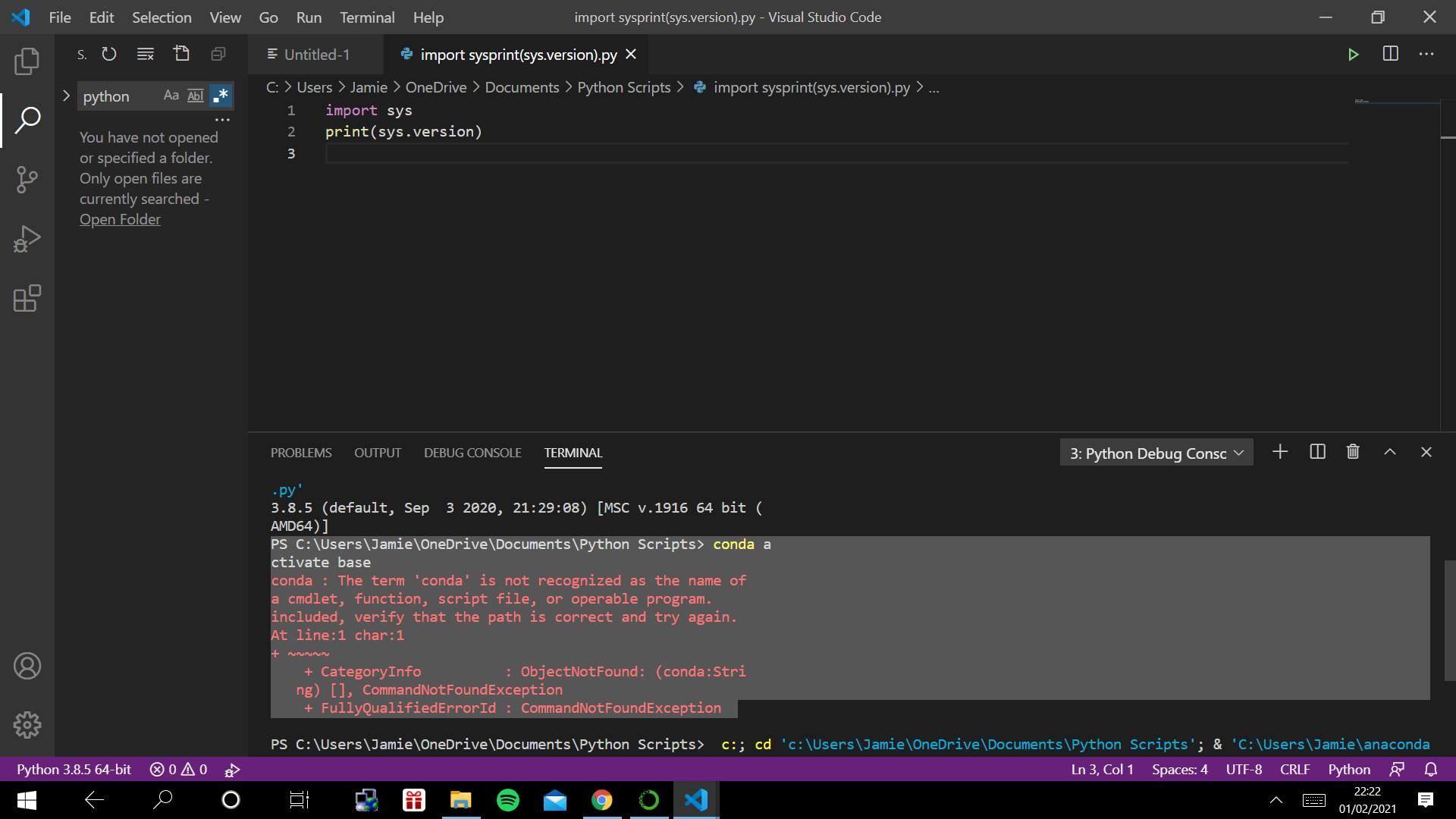Open the Manage settings gear
Viewport: 1456px width, 819px height.
(27, 724)
